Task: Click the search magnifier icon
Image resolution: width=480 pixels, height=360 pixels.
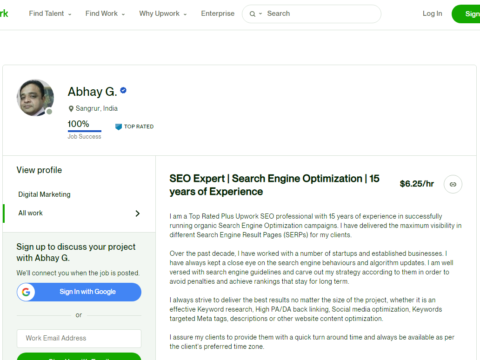Action: pos(252,14)
